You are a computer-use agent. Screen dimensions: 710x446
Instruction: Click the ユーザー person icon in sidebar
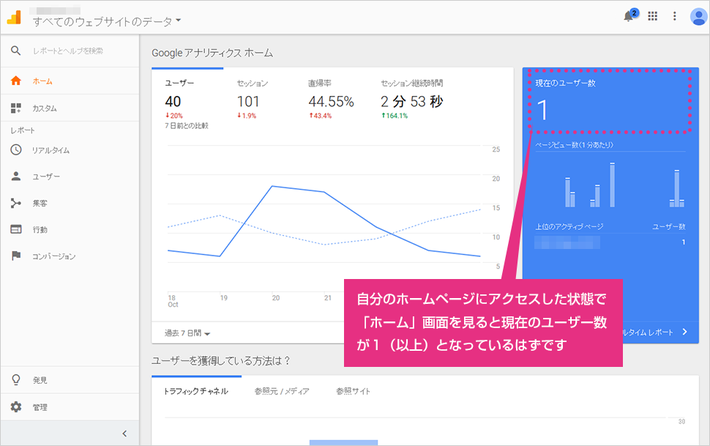point(16,176)
